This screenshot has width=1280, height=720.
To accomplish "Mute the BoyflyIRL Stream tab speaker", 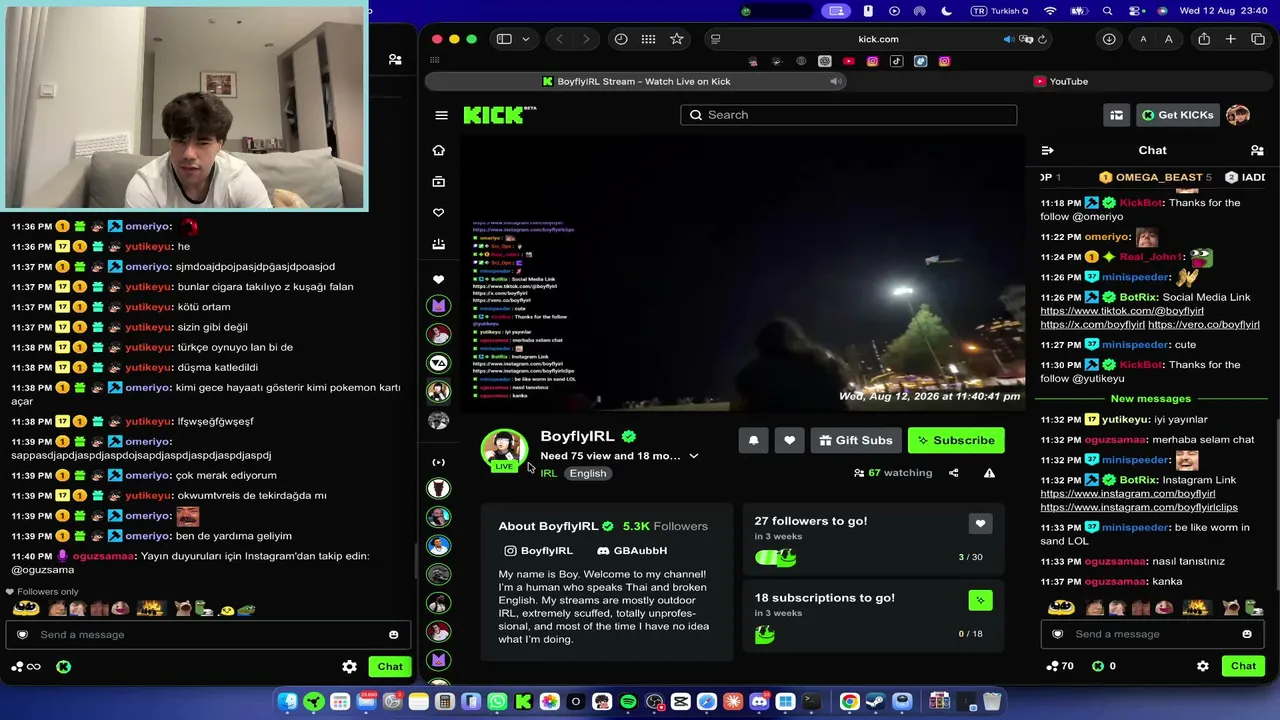I will (x=836, y=81).
